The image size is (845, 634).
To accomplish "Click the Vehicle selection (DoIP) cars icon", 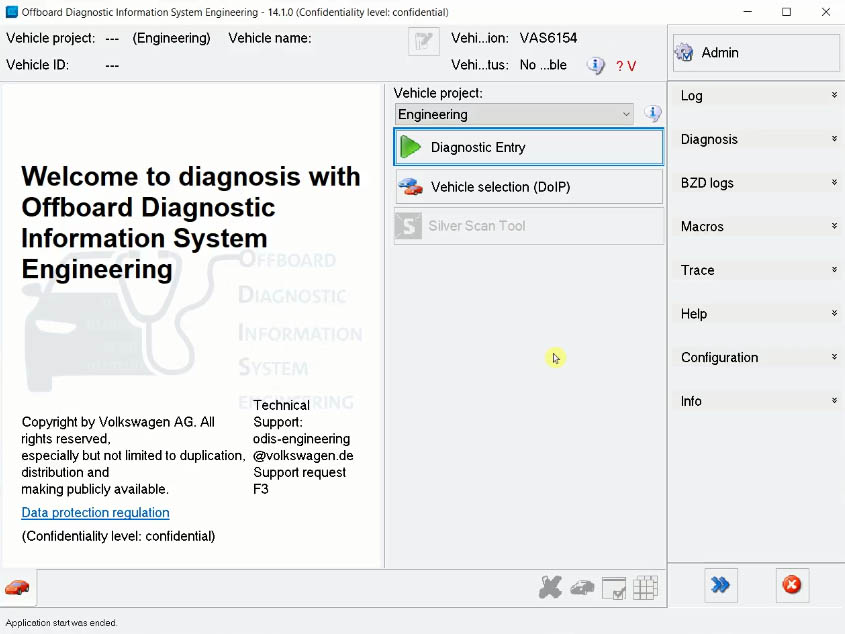I will (410, 187).
